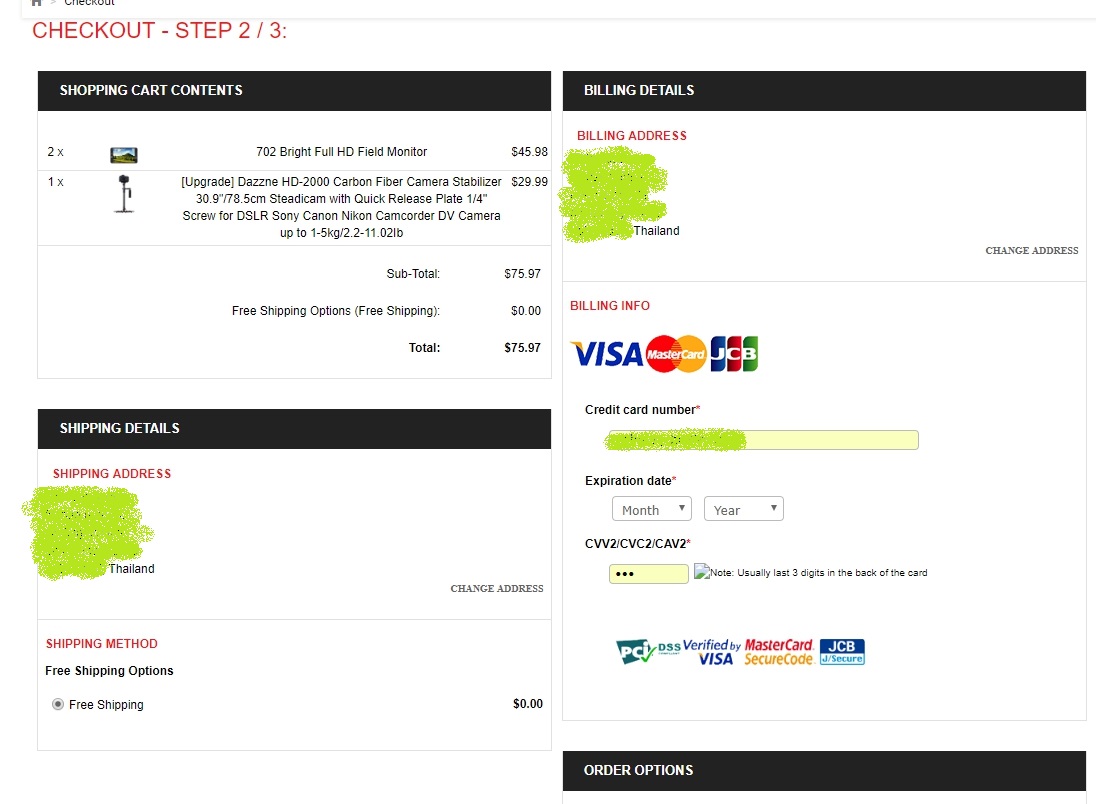
Task: Click the JCB card logo
Action: [734, 354]
